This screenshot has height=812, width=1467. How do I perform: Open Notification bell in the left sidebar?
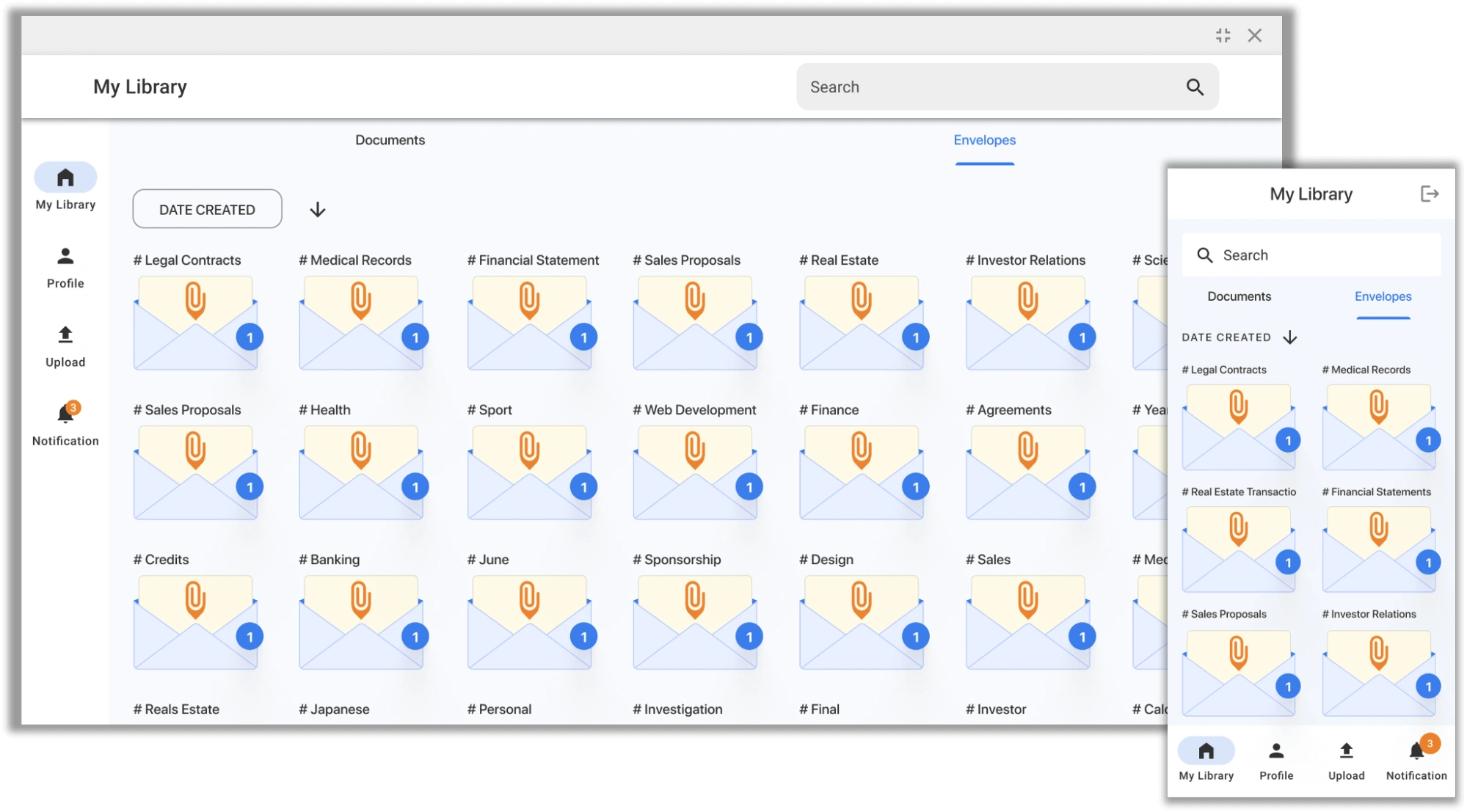pos(65,414)
